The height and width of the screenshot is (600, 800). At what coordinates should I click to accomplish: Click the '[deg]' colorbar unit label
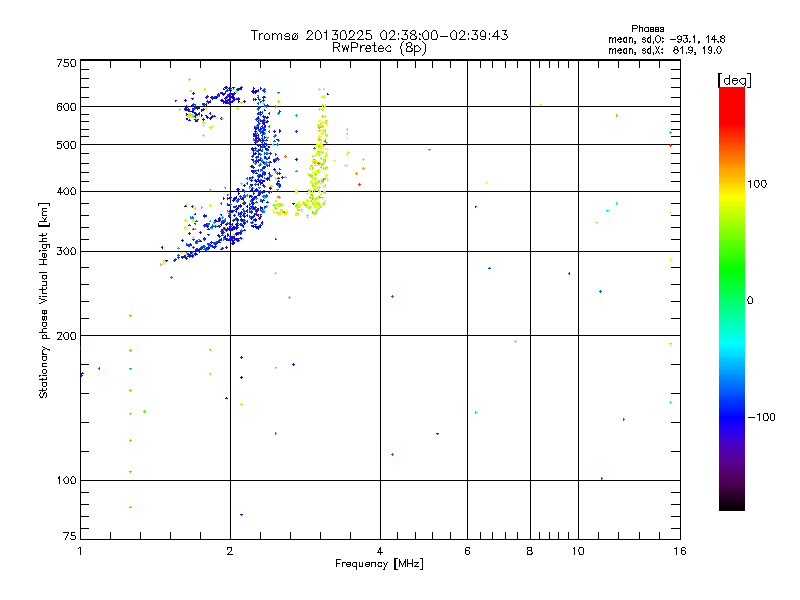(734, 80)
